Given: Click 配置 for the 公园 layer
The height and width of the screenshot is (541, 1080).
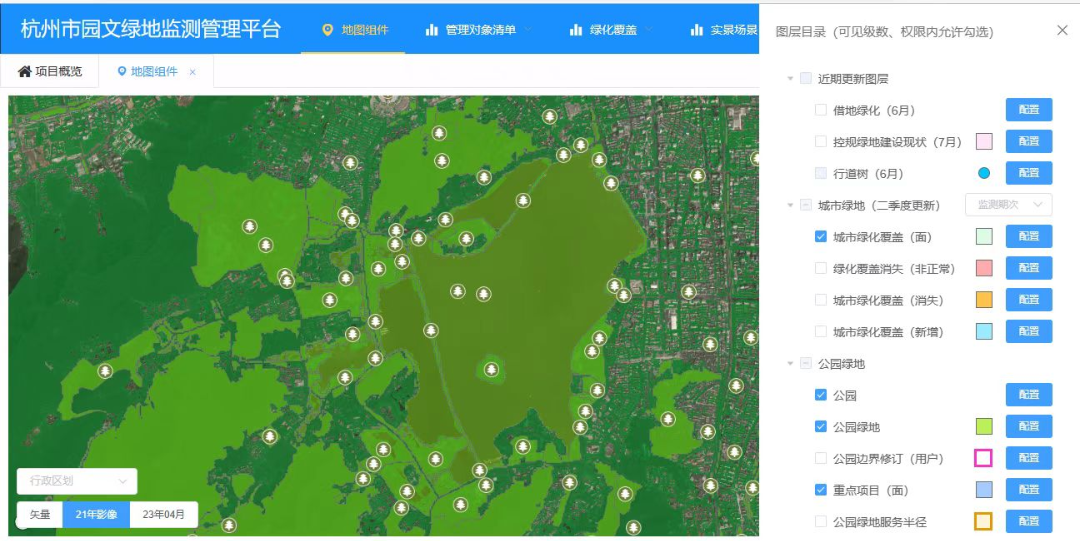Looking at the screenshot, I should [x=1028, y=395].
